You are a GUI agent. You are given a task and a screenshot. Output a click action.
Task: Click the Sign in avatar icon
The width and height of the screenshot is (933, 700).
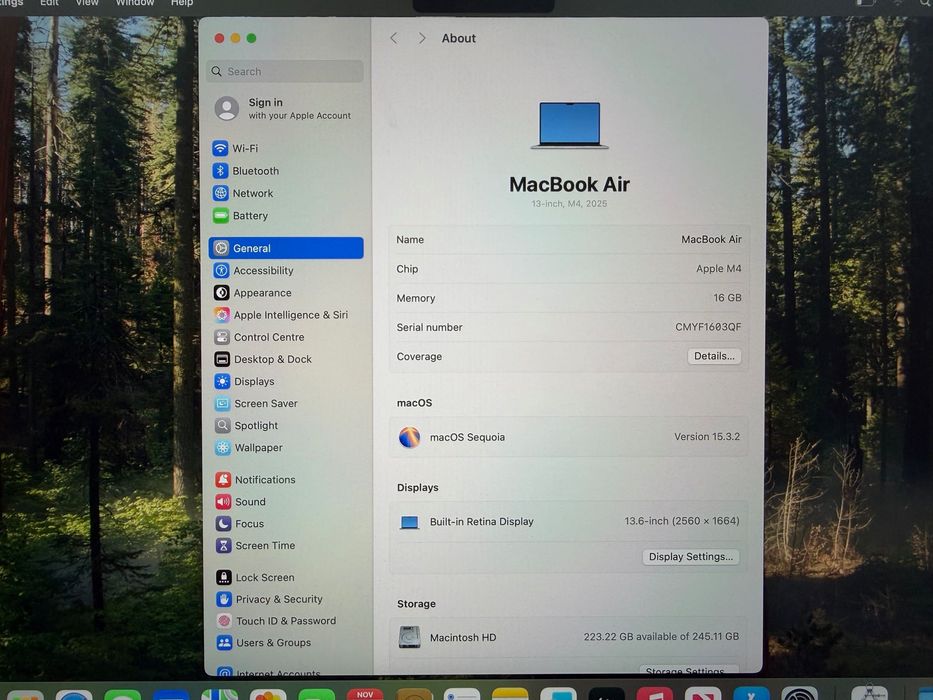[227, 109]
